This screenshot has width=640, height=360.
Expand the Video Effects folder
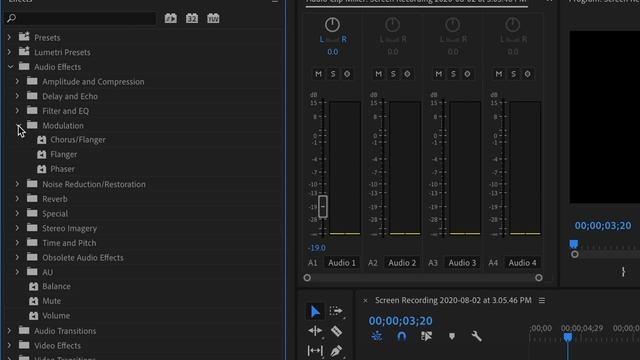click(x=9, y=345)
